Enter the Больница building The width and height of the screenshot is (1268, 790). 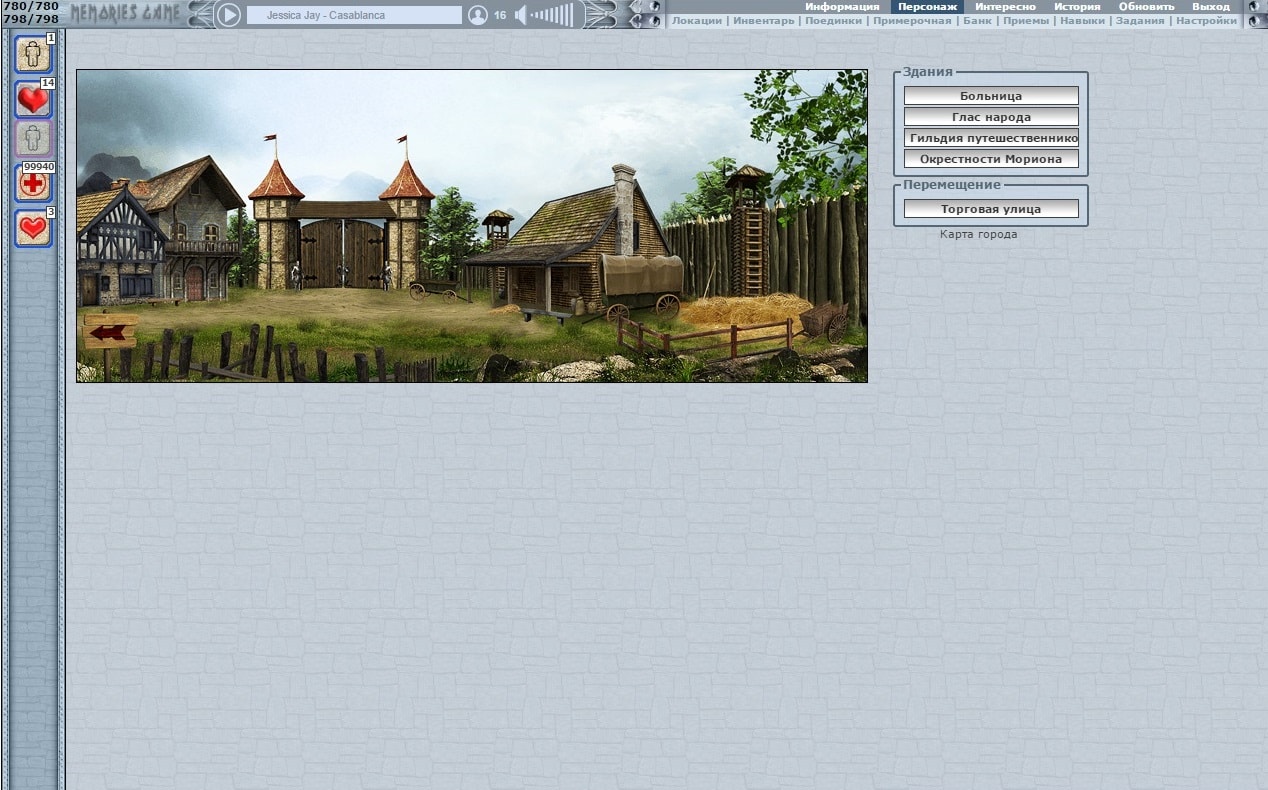pyautogui.click(x=991, y=96)
